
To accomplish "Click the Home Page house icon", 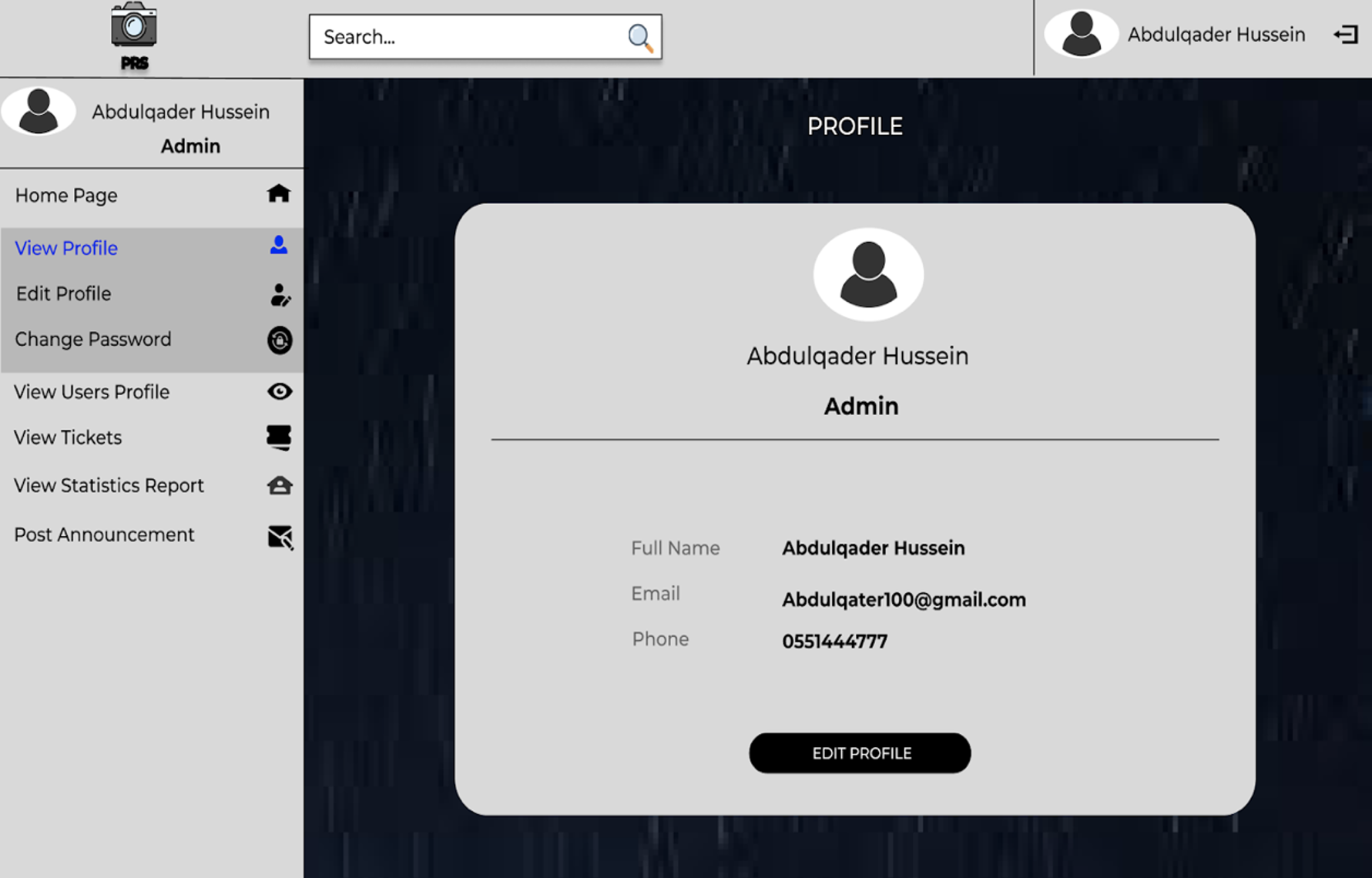I will (279, 193).
